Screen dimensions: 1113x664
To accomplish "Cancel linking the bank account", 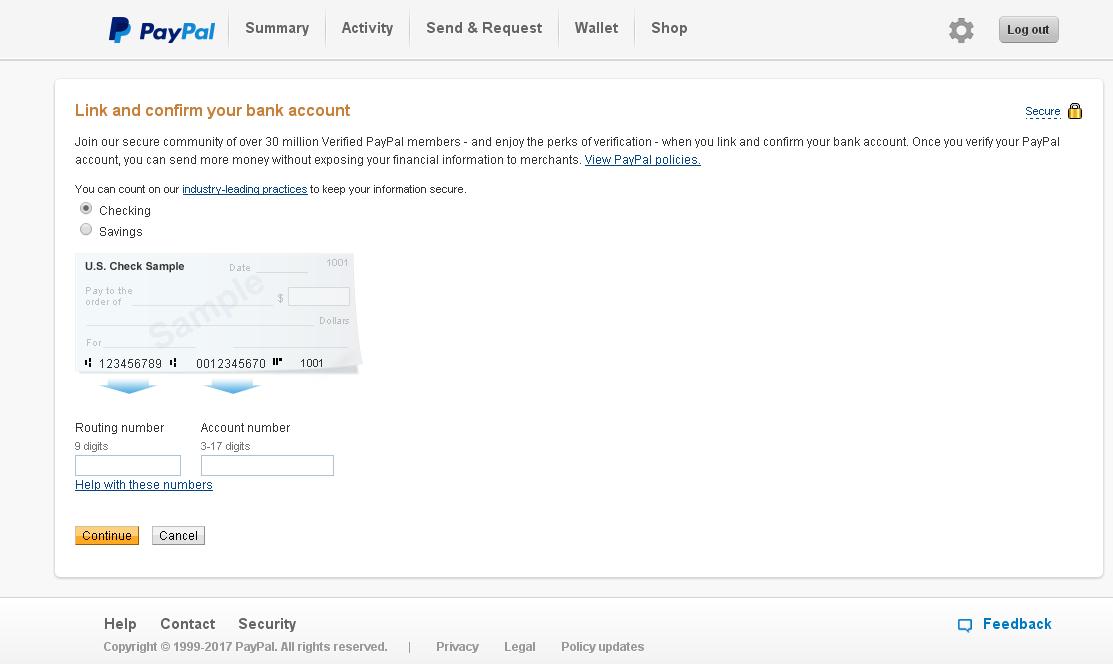I will tap(178, 535).
